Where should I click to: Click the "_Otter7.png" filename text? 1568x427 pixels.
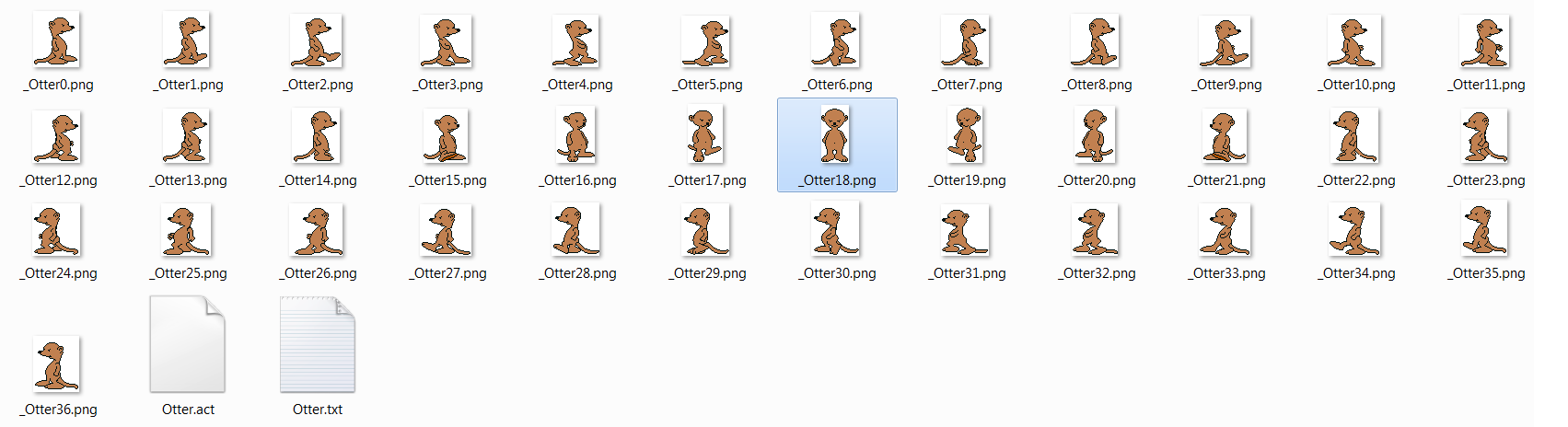click(x=967, y=85)
